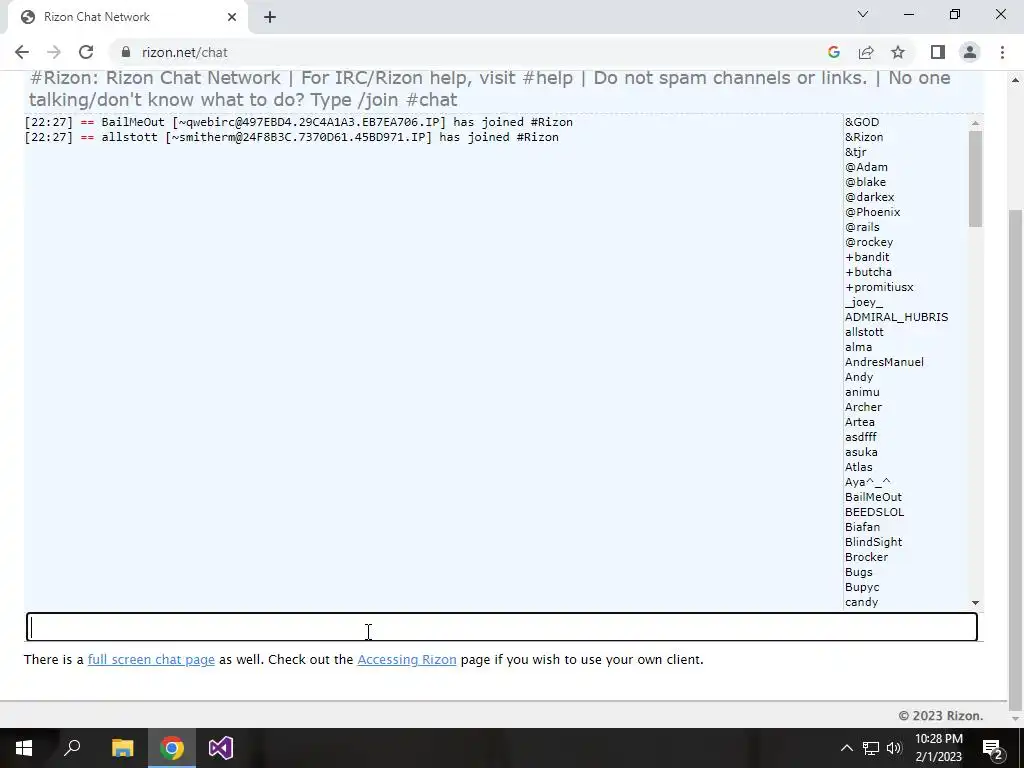Image resolution: width=1024 pixels, height=768 pixels.
Task: Select nick animu in the user list
Action: [x=862, y=392]
